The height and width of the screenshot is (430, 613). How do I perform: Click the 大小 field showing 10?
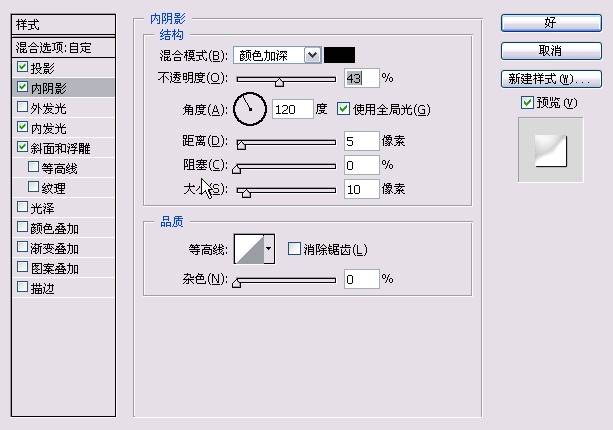point(362,189)
